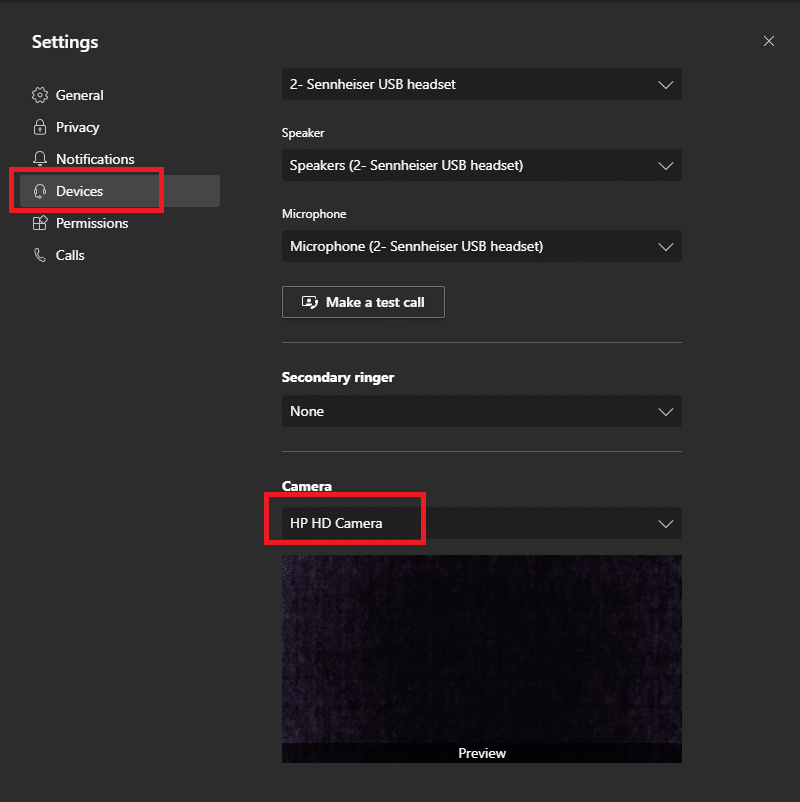Close the Settings dialog with X
The height and width of the screenshot is (802, 800).
click(x=768, y=41)
